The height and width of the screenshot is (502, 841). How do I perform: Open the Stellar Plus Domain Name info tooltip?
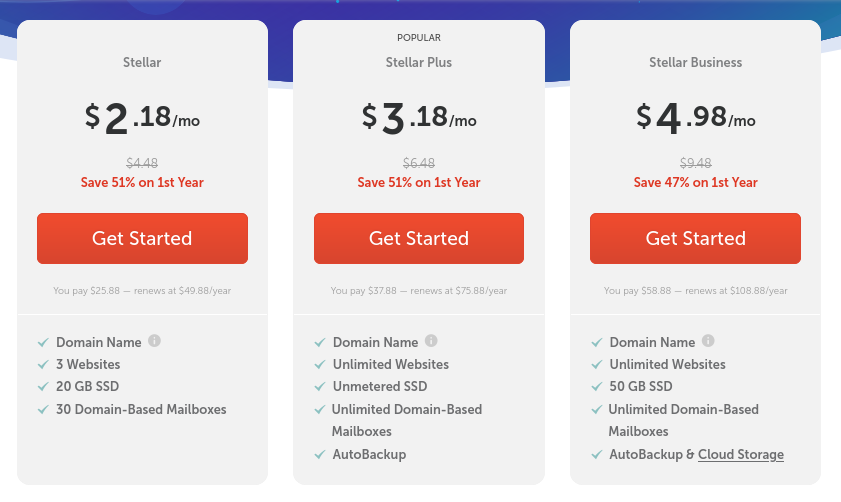(431, 341)
